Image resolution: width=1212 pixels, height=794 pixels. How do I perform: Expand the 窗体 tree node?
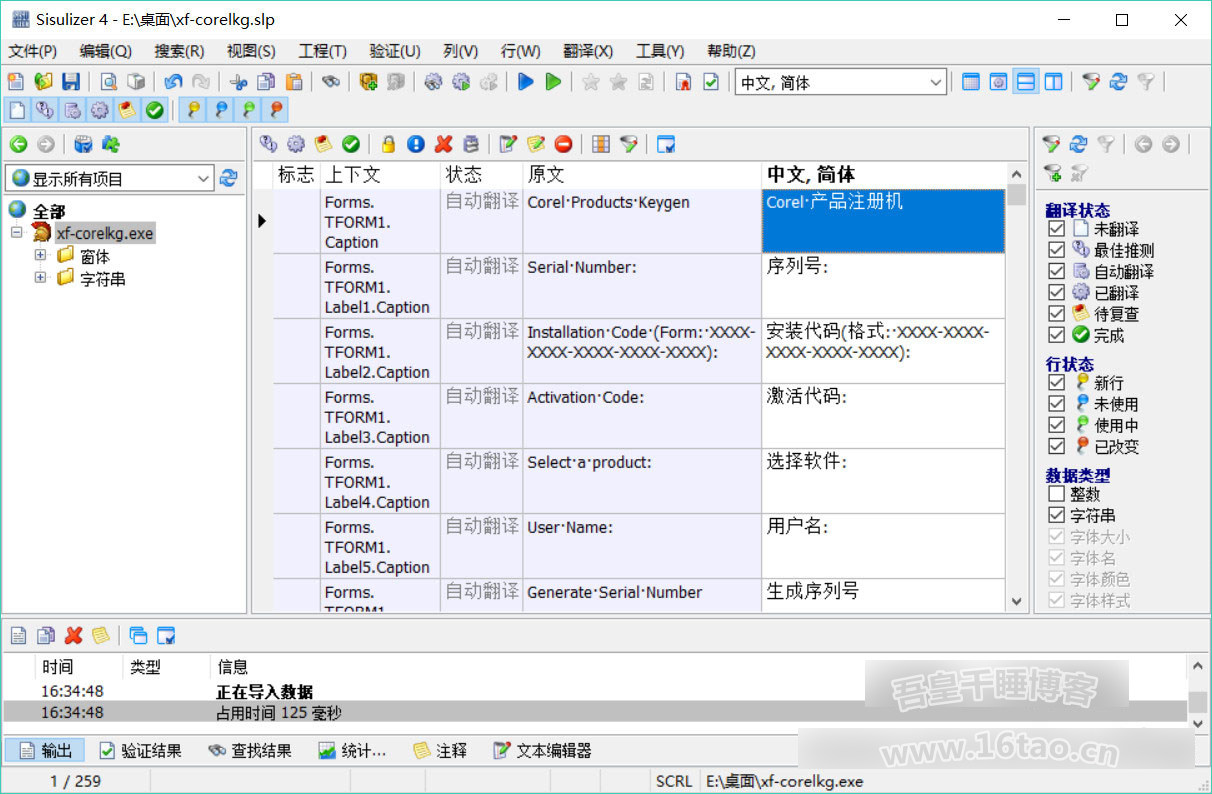pyautogui.click(x=41, y=256)
